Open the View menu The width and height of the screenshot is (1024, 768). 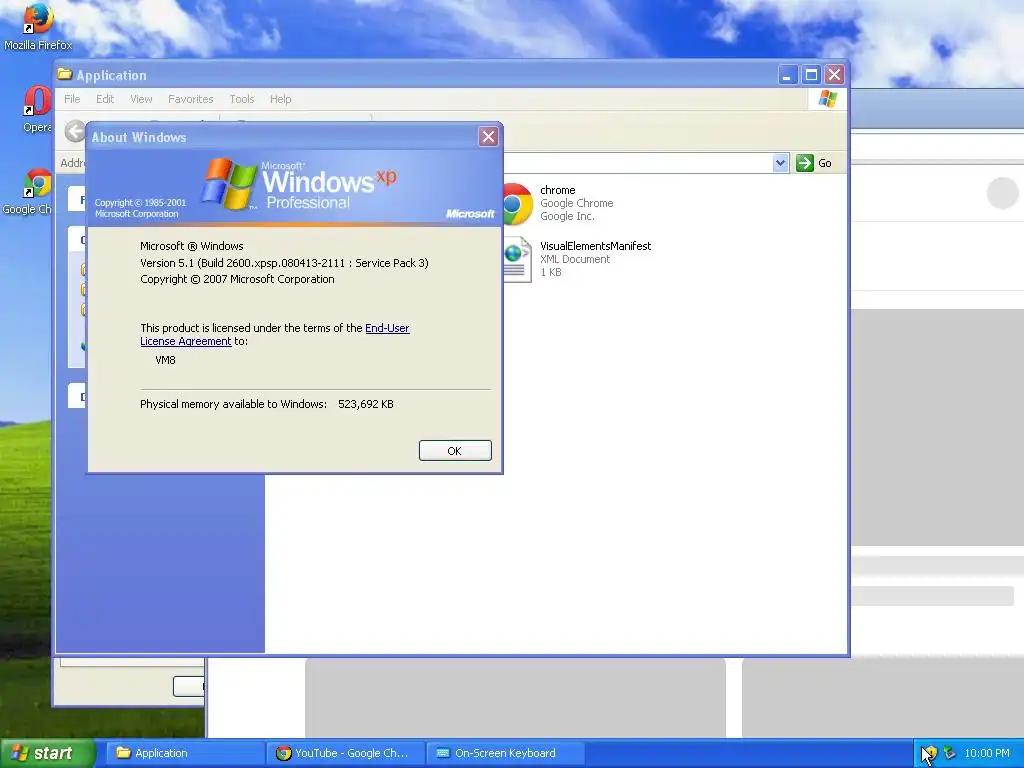pos(141,99)
